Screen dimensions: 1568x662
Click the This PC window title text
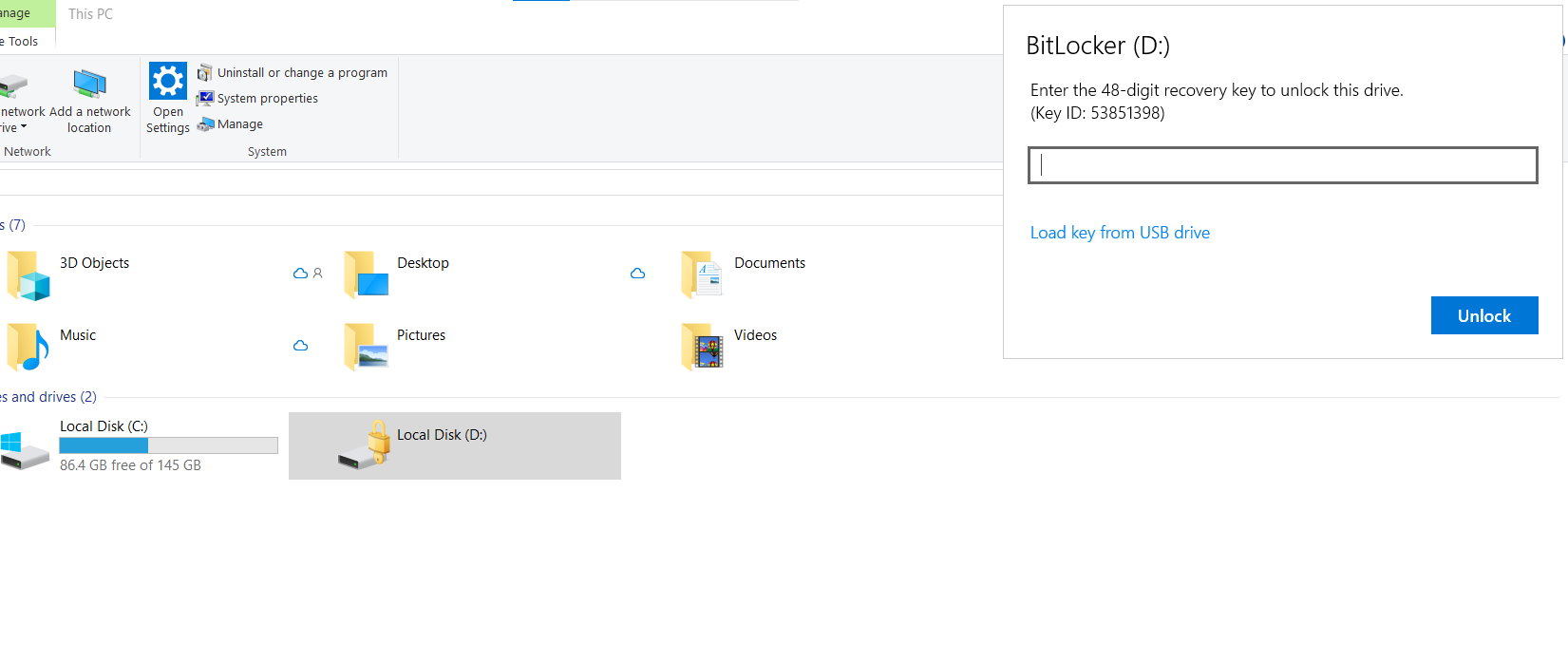pos(90,14)
